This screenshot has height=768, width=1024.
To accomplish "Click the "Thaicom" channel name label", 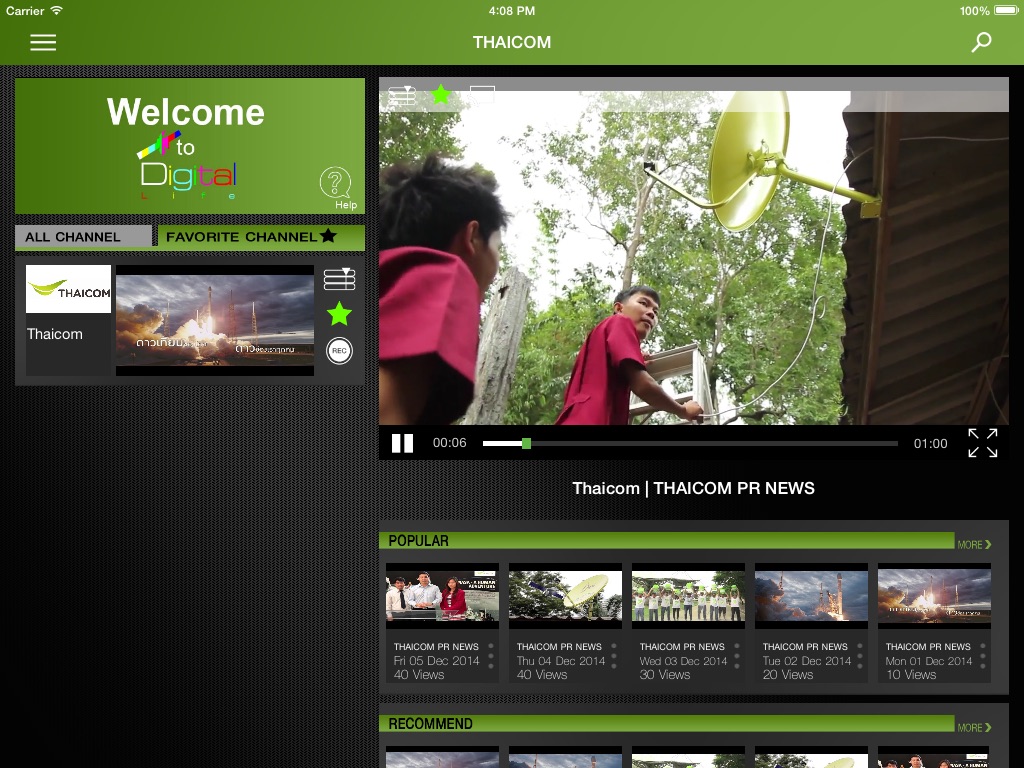I will click(x=55, y=334).
